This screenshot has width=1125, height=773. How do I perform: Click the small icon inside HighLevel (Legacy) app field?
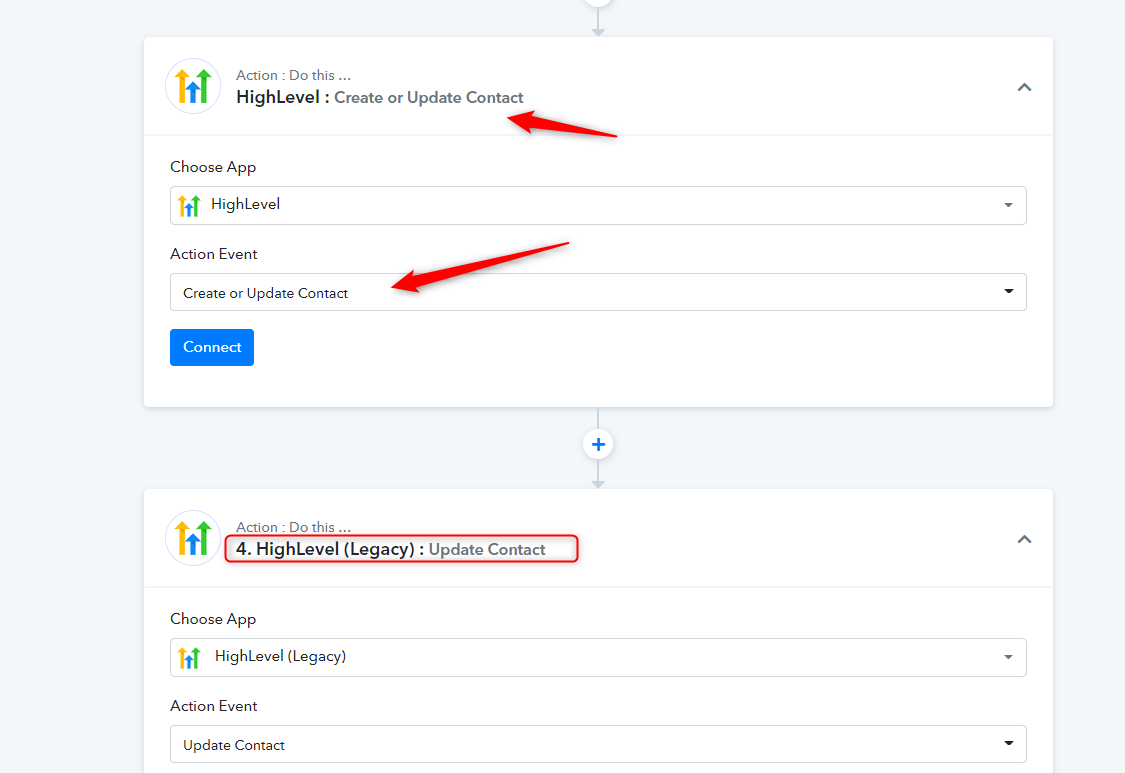pos(189,657)
